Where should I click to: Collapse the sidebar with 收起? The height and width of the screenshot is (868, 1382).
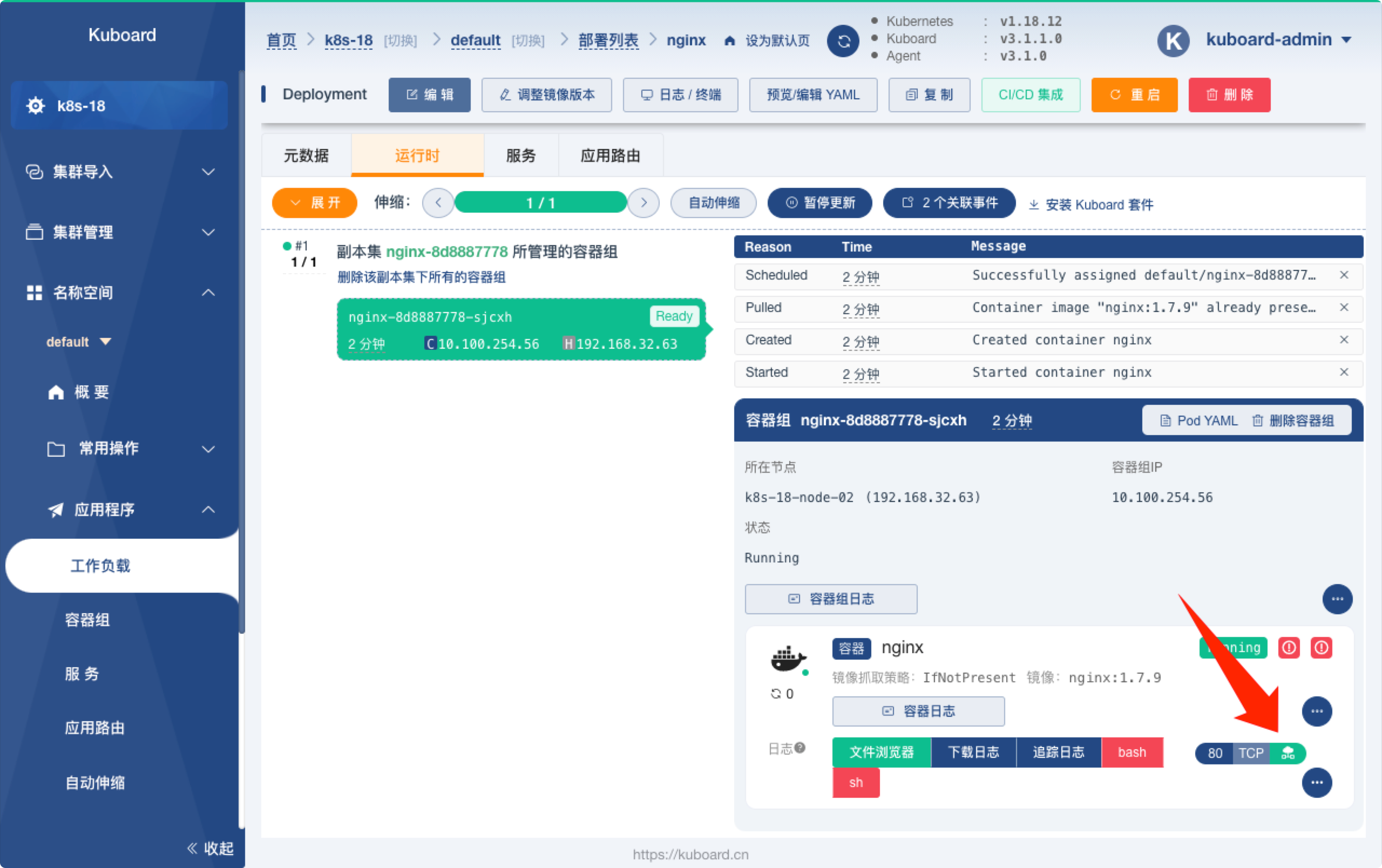tap(210, 848)
